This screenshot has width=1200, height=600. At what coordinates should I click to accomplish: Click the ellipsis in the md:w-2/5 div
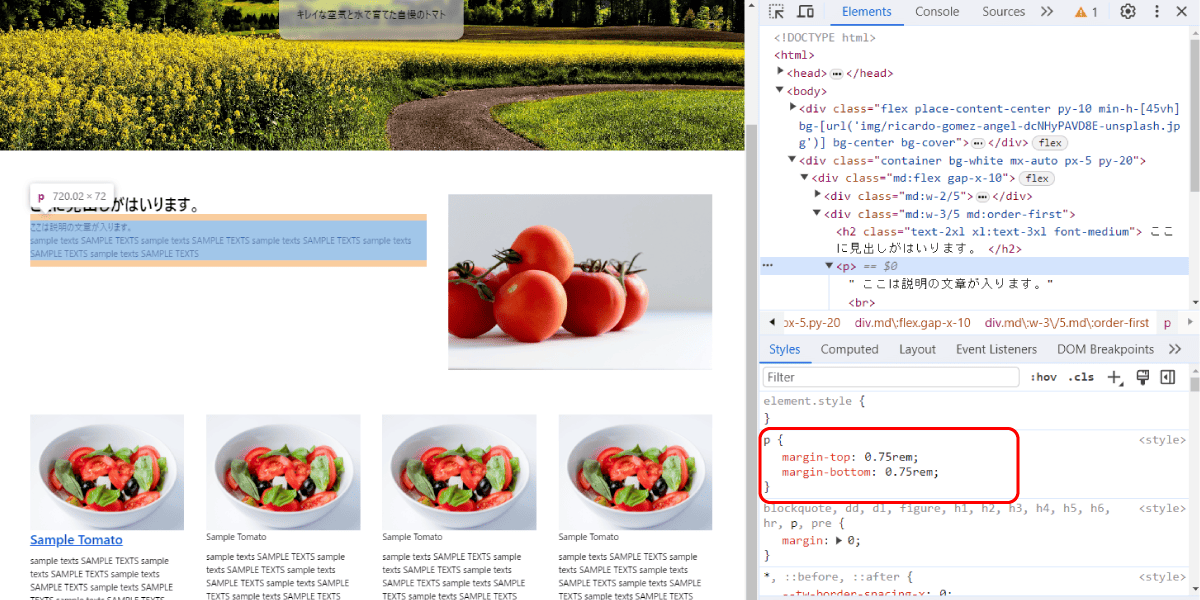(x=982, y=197)
